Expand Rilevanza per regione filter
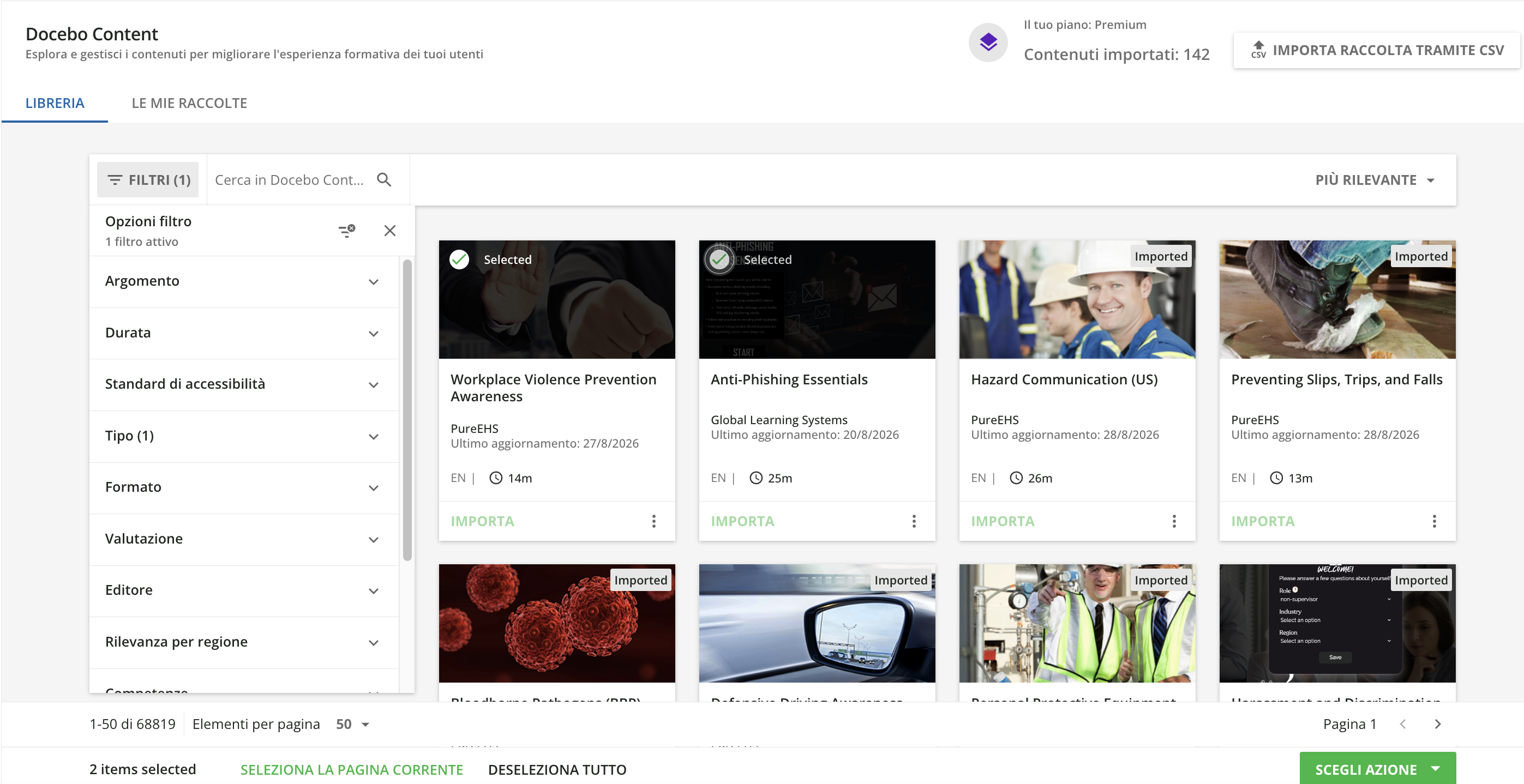 click(x=244, y=642)
